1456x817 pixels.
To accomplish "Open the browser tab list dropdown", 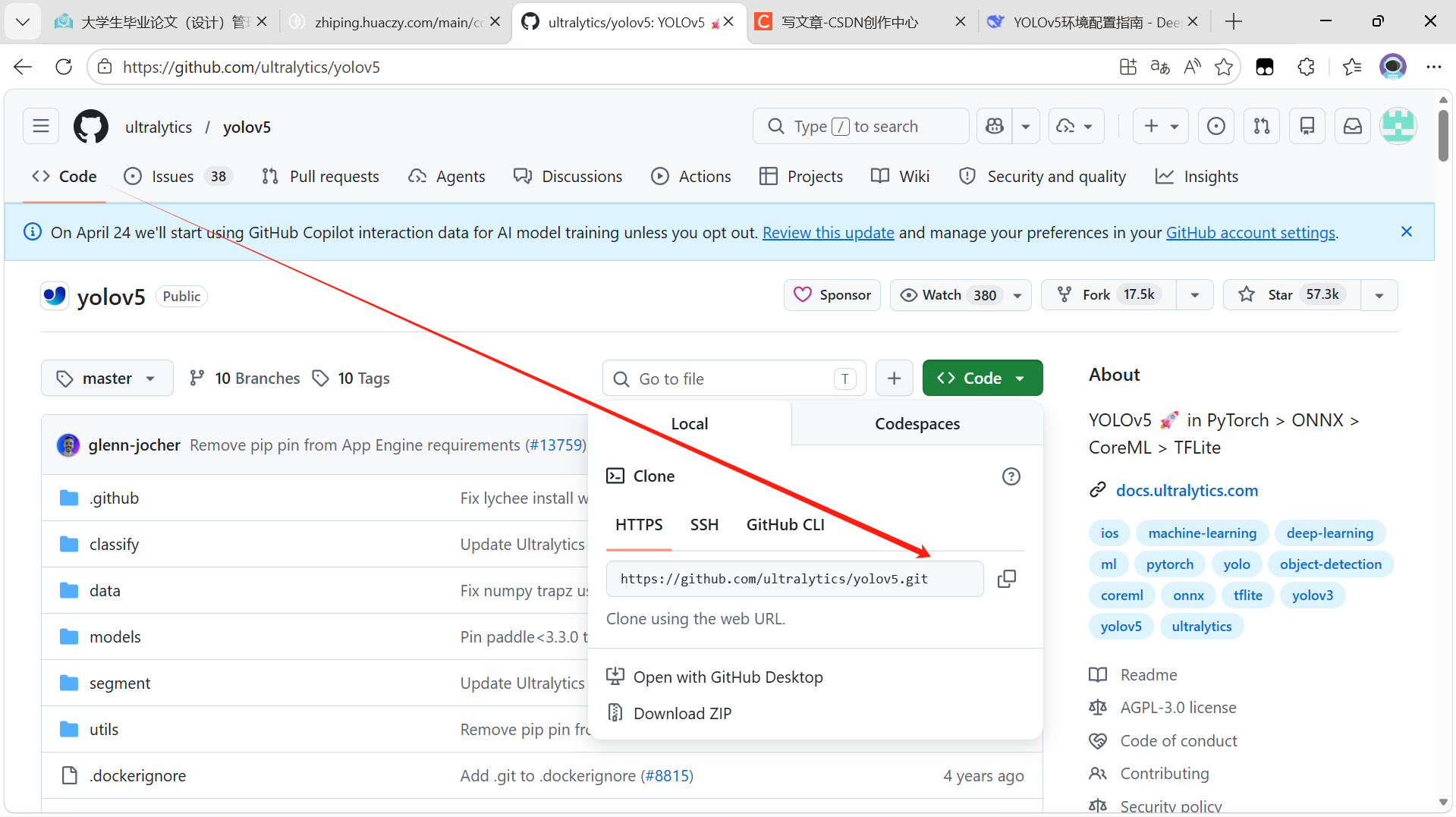I will click(x=23, y=22).
